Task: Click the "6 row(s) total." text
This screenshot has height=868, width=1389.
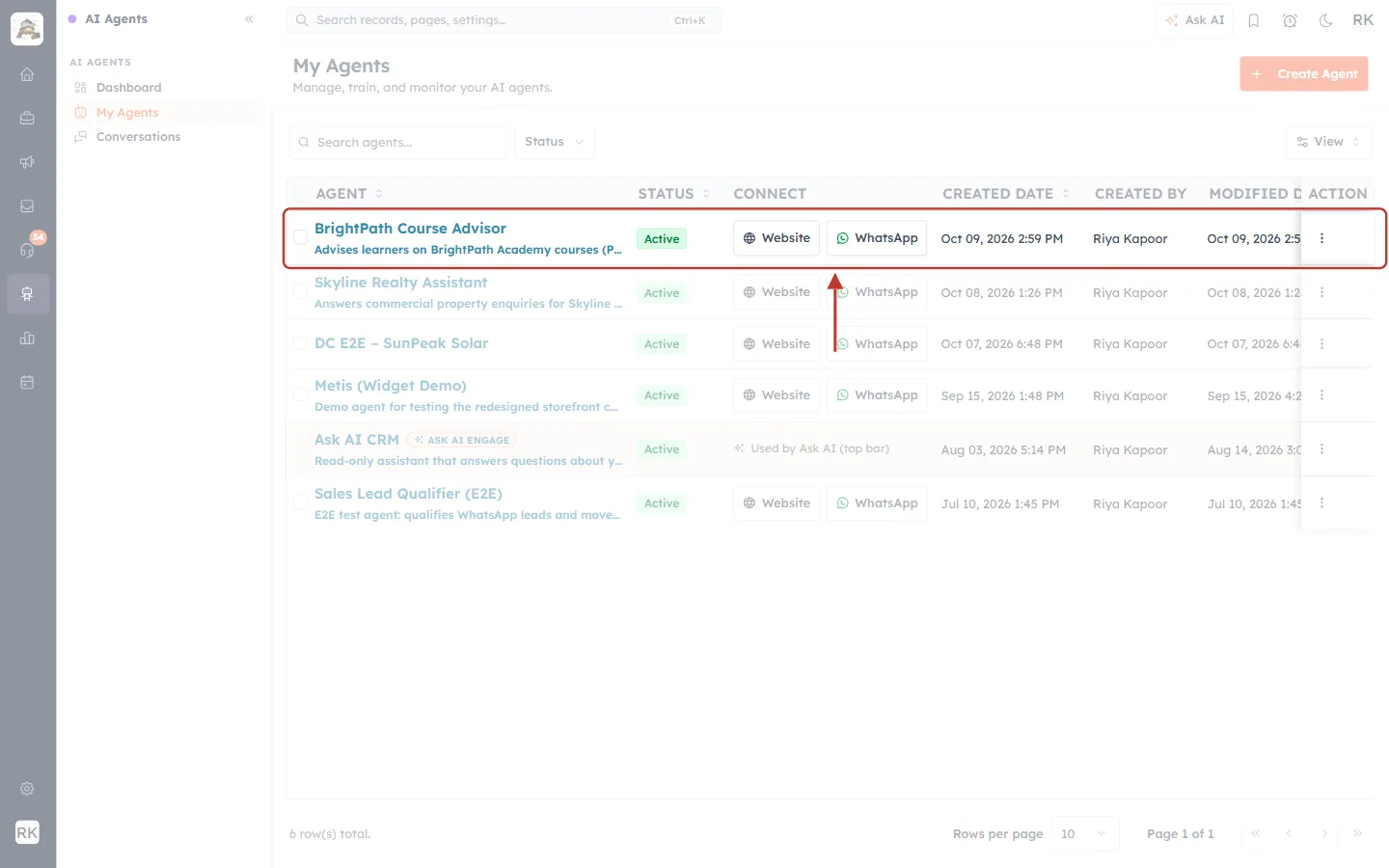Action: [x=330, y=834]
